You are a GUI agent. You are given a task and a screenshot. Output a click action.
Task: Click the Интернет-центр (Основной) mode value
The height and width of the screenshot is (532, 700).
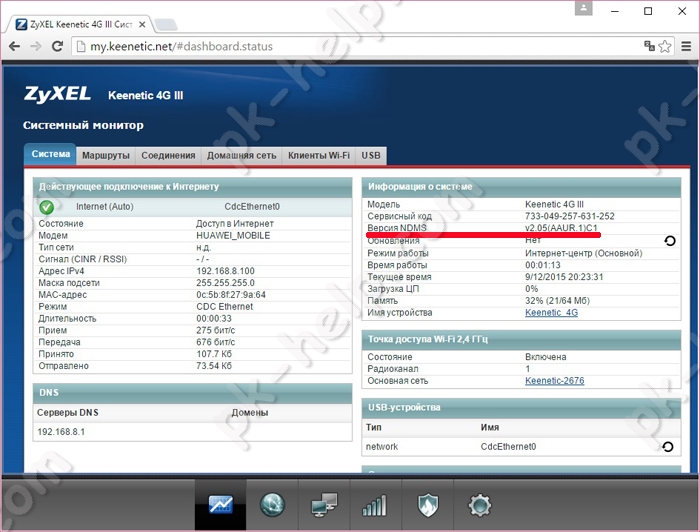pos(583,253)
